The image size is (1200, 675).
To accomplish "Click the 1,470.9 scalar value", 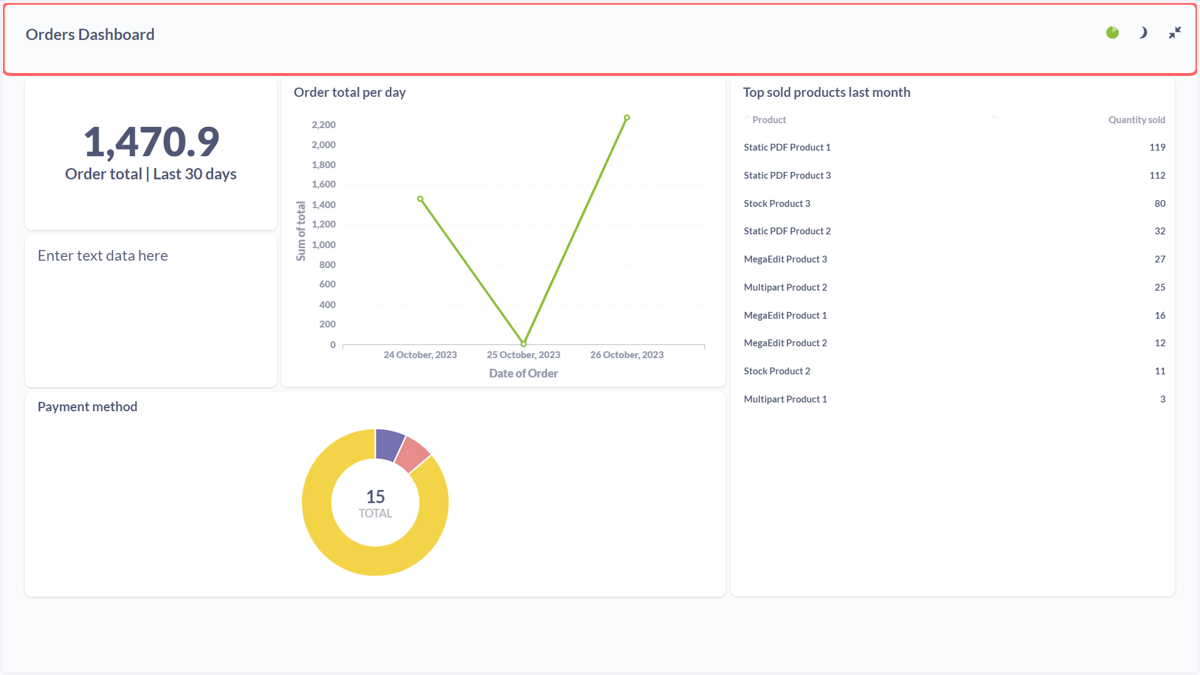I will [x=151, y=141].
